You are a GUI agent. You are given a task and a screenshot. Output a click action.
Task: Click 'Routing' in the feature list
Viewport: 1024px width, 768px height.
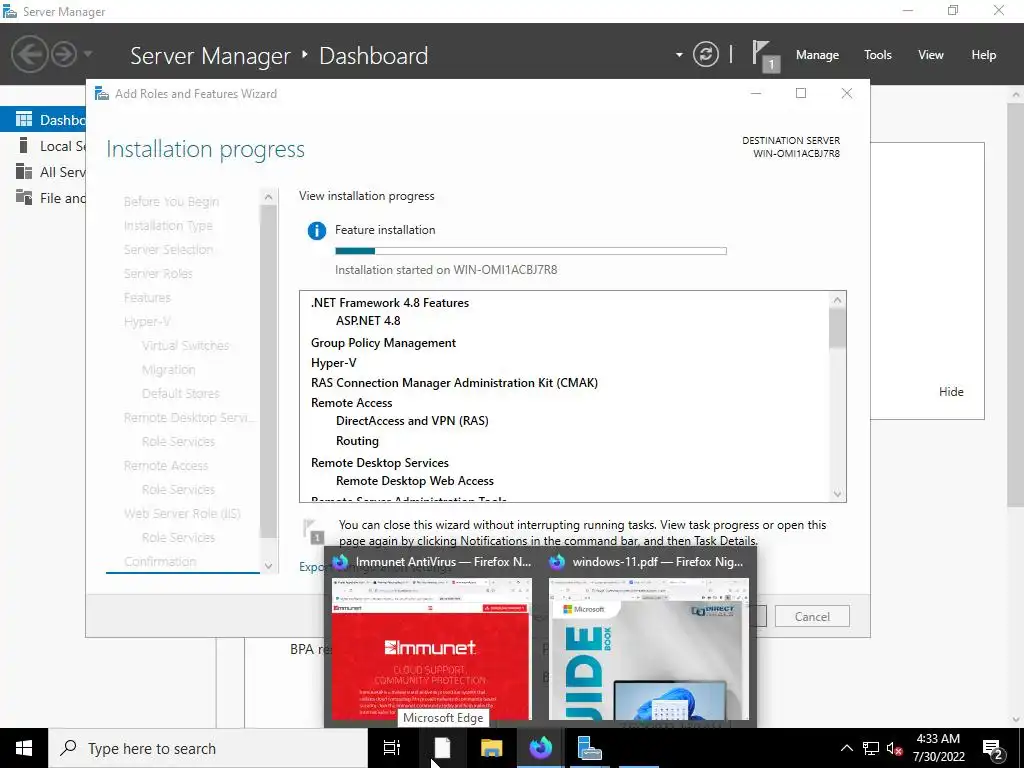[357, 441]
